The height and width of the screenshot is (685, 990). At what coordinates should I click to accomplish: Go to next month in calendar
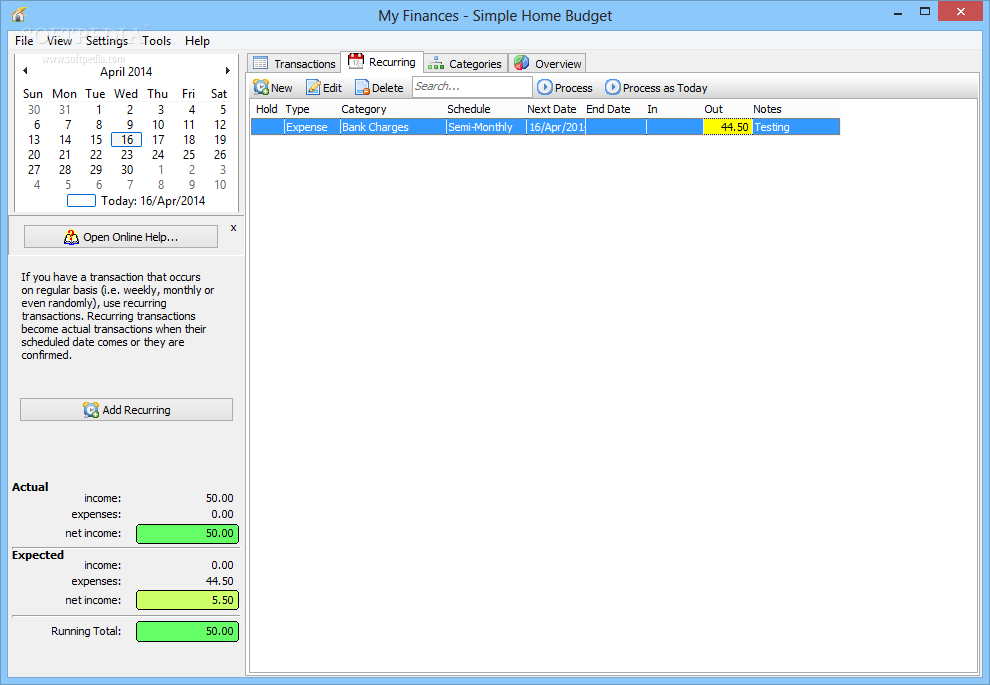click(227, 71)
